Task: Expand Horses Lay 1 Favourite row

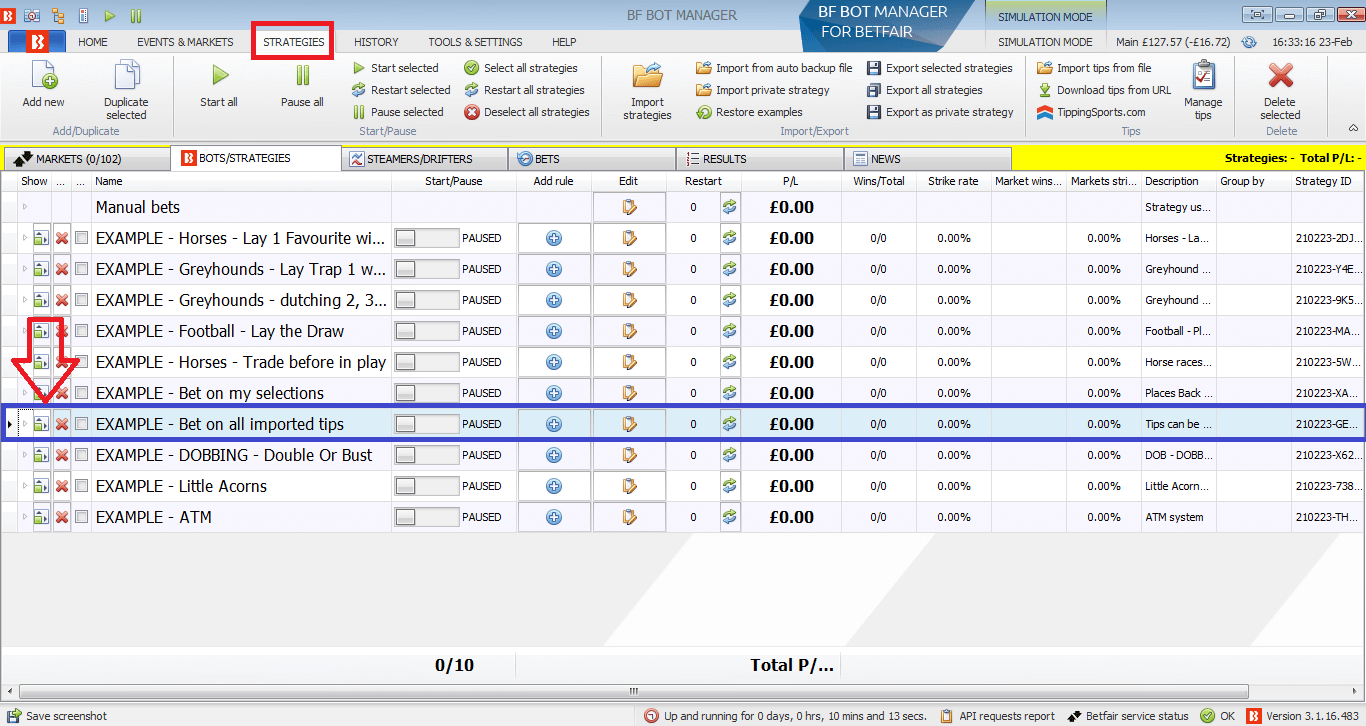Action: coord(25,238)
